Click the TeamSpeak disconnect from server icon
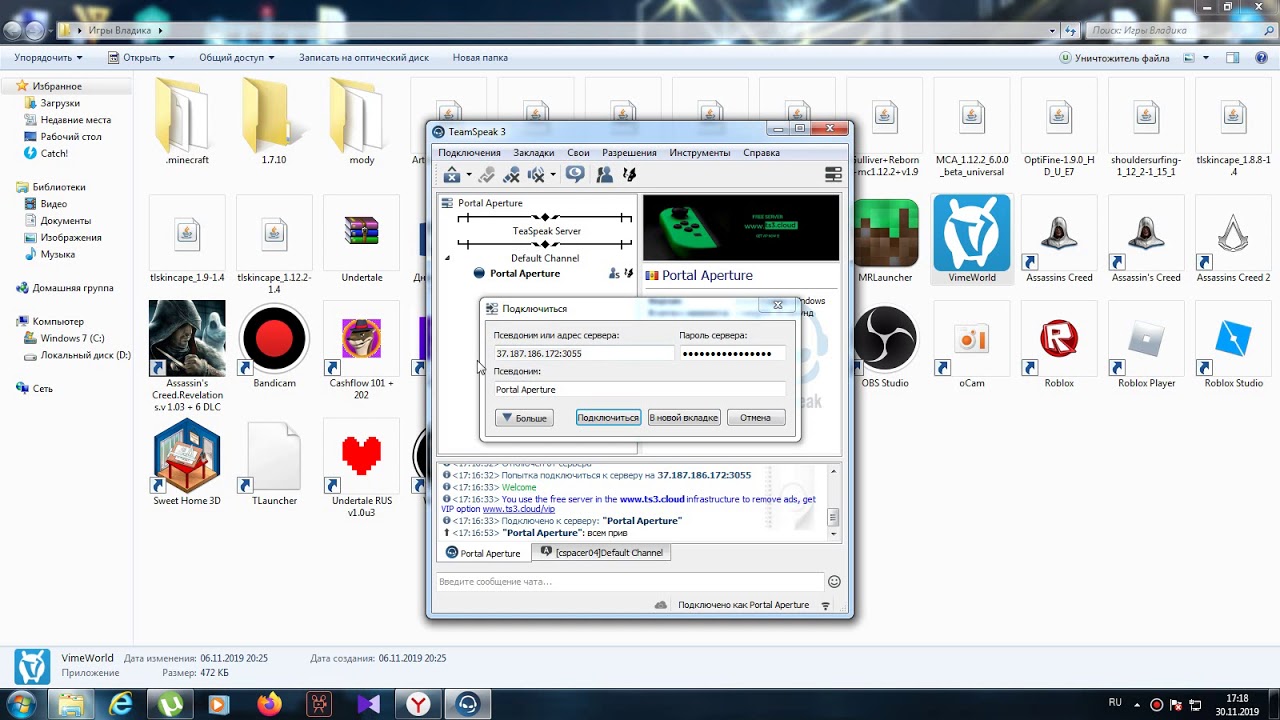Image resolution: width=1280 pixels, height=720 pixels. 452,175
